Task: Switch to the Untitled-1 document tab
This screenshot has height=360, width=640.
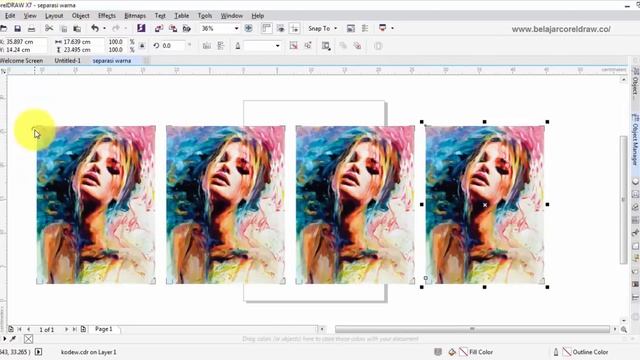Action: (67, 60)
